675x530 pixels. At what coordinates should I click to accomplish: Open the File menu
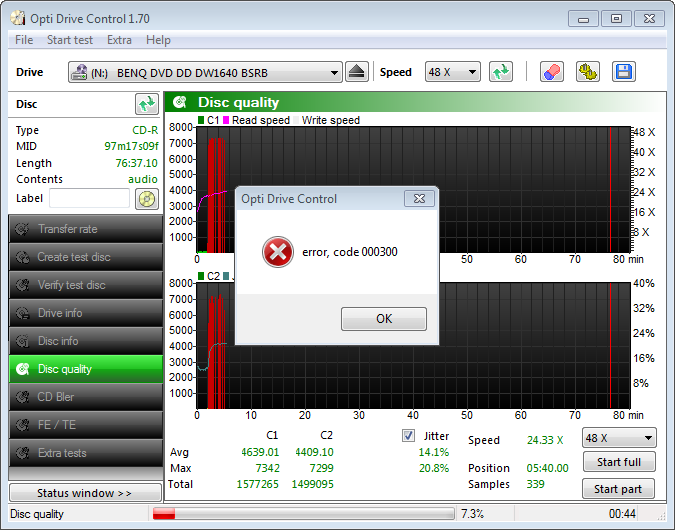(24, 40)
